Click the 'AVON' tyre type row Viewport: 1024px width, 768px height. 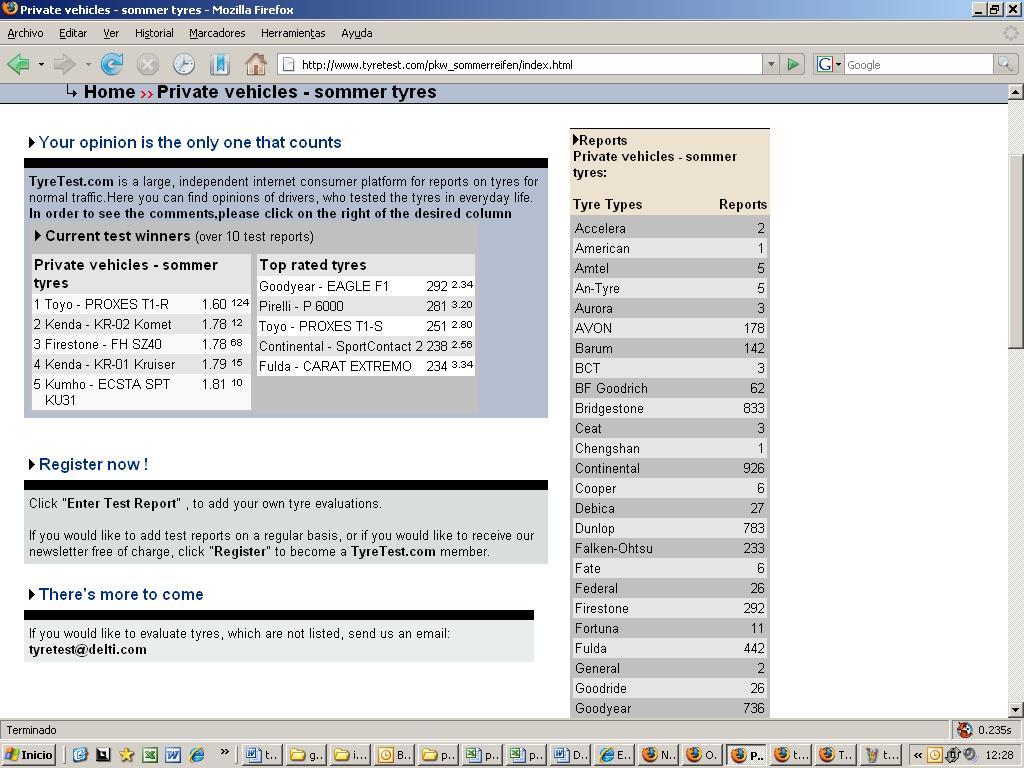coord(669,328)
